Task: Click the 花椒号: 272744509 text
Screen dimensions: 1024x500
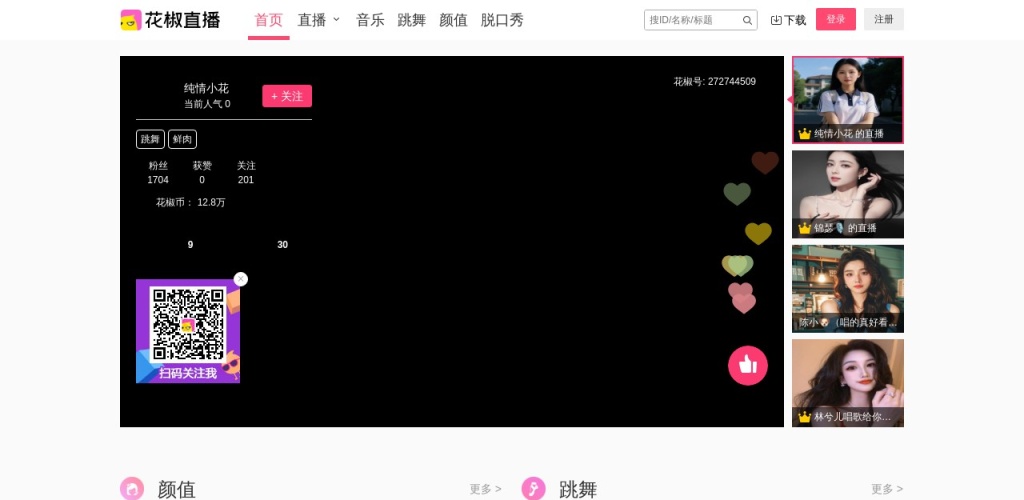Action: (714, 82)
